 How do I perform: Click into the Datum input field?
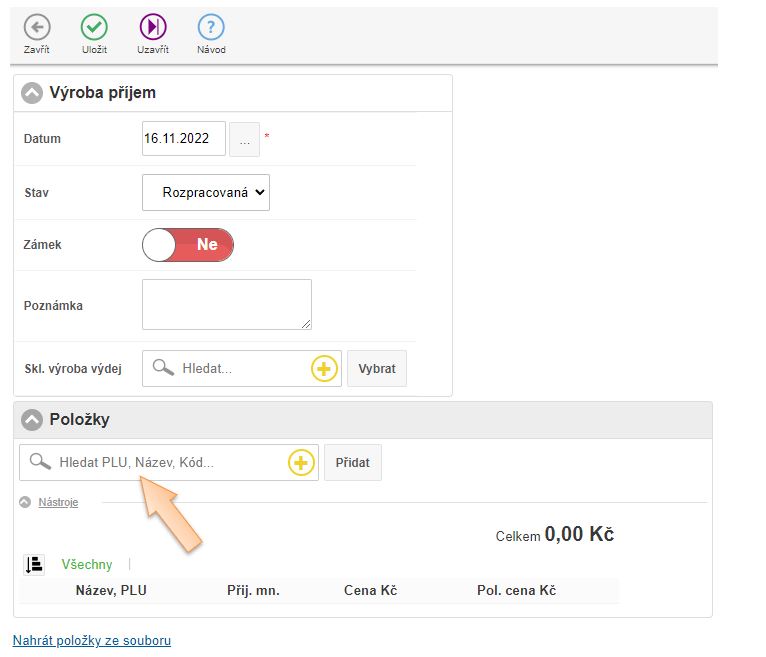183,139
